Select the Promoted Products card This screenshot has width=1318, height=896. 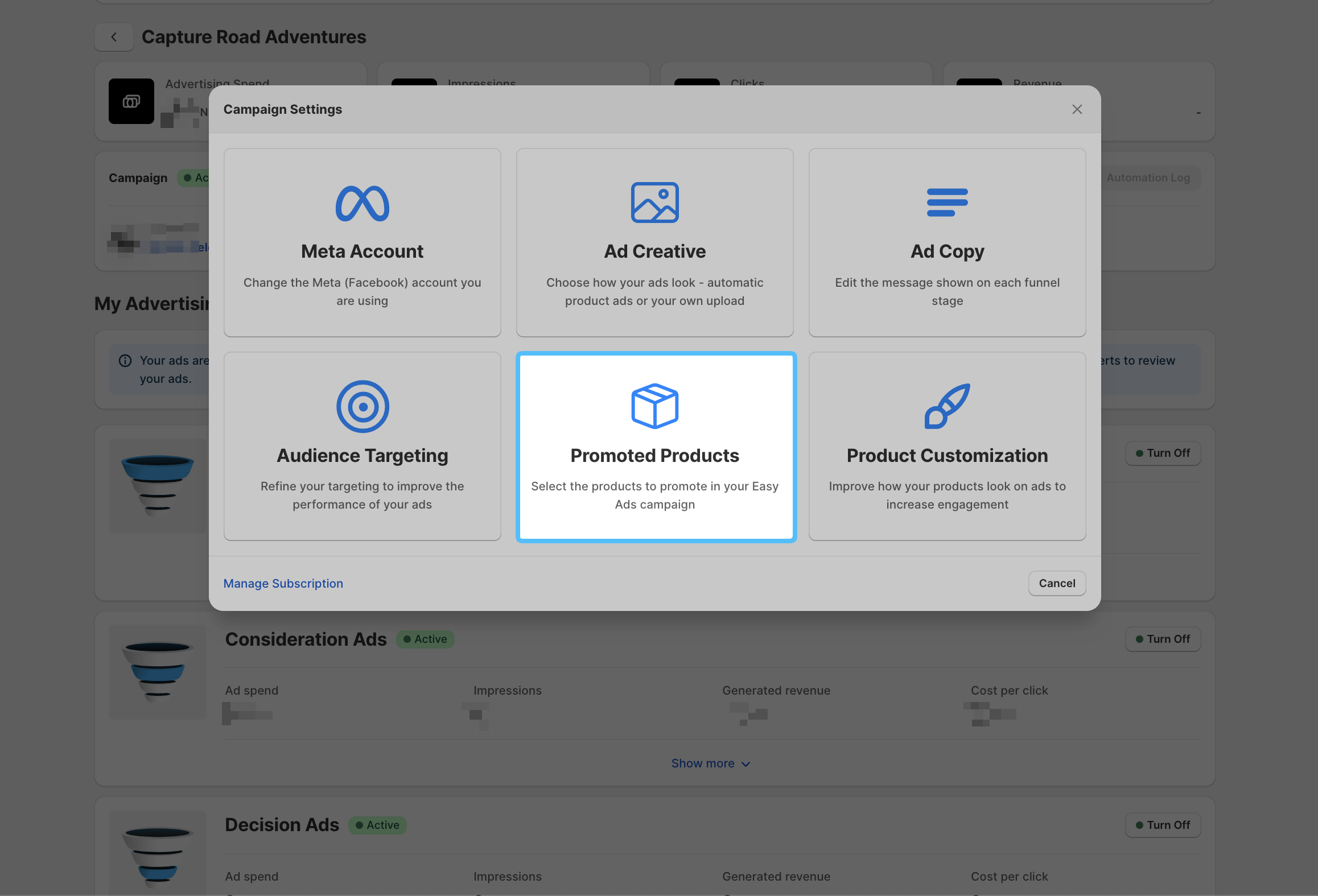point(656,447)
